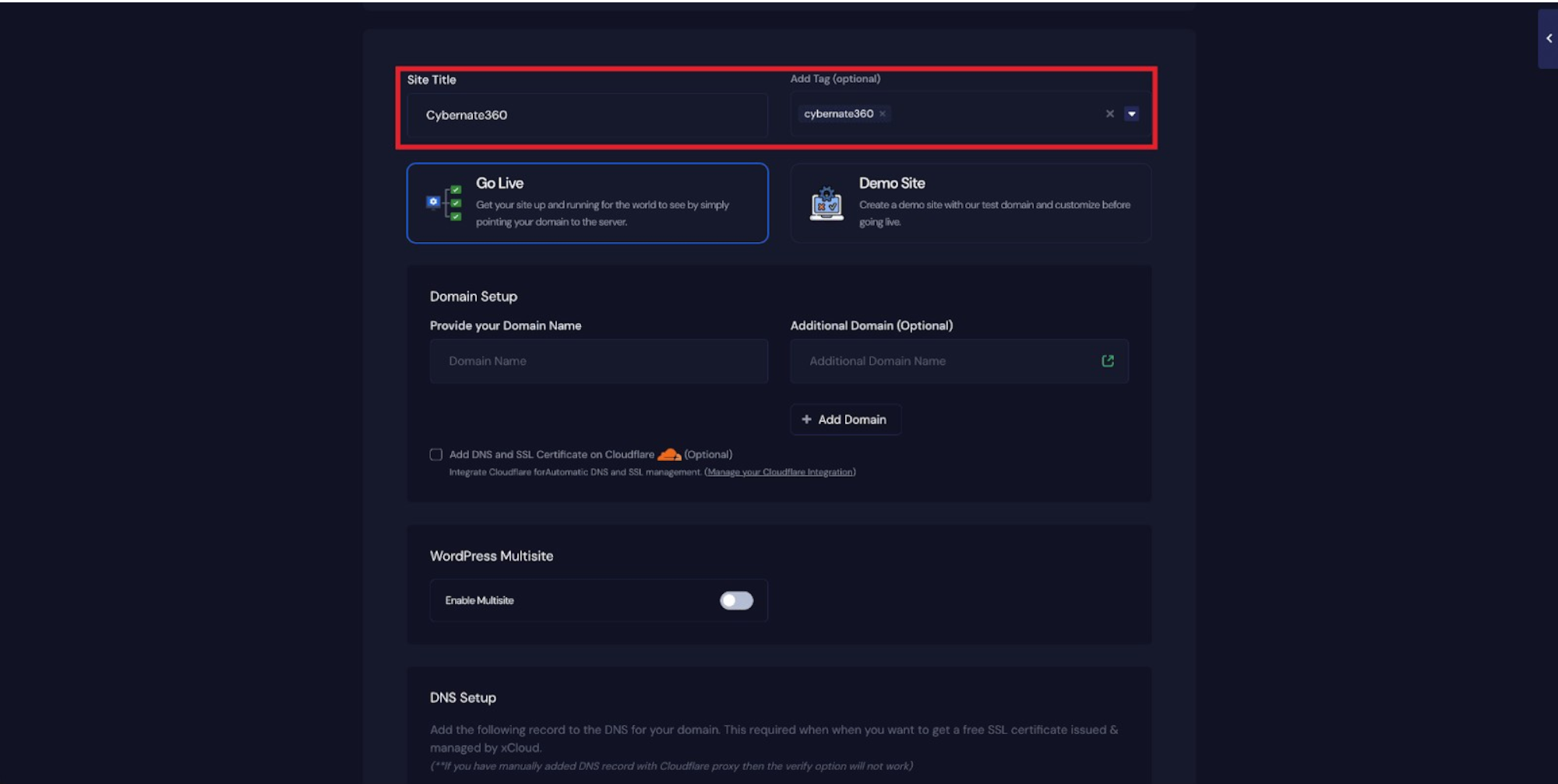Click the green external-link icon in Additional Domain field

pos(1107,360)
